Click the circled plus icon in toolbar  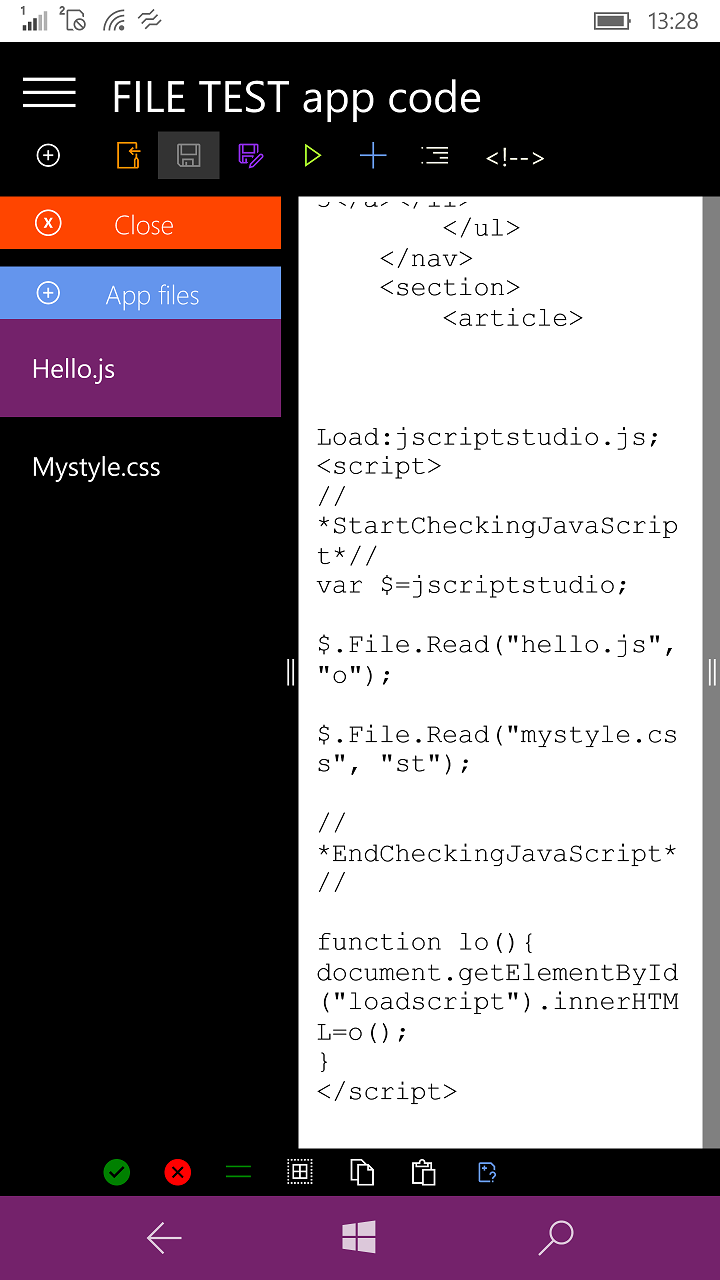point(48,155)
